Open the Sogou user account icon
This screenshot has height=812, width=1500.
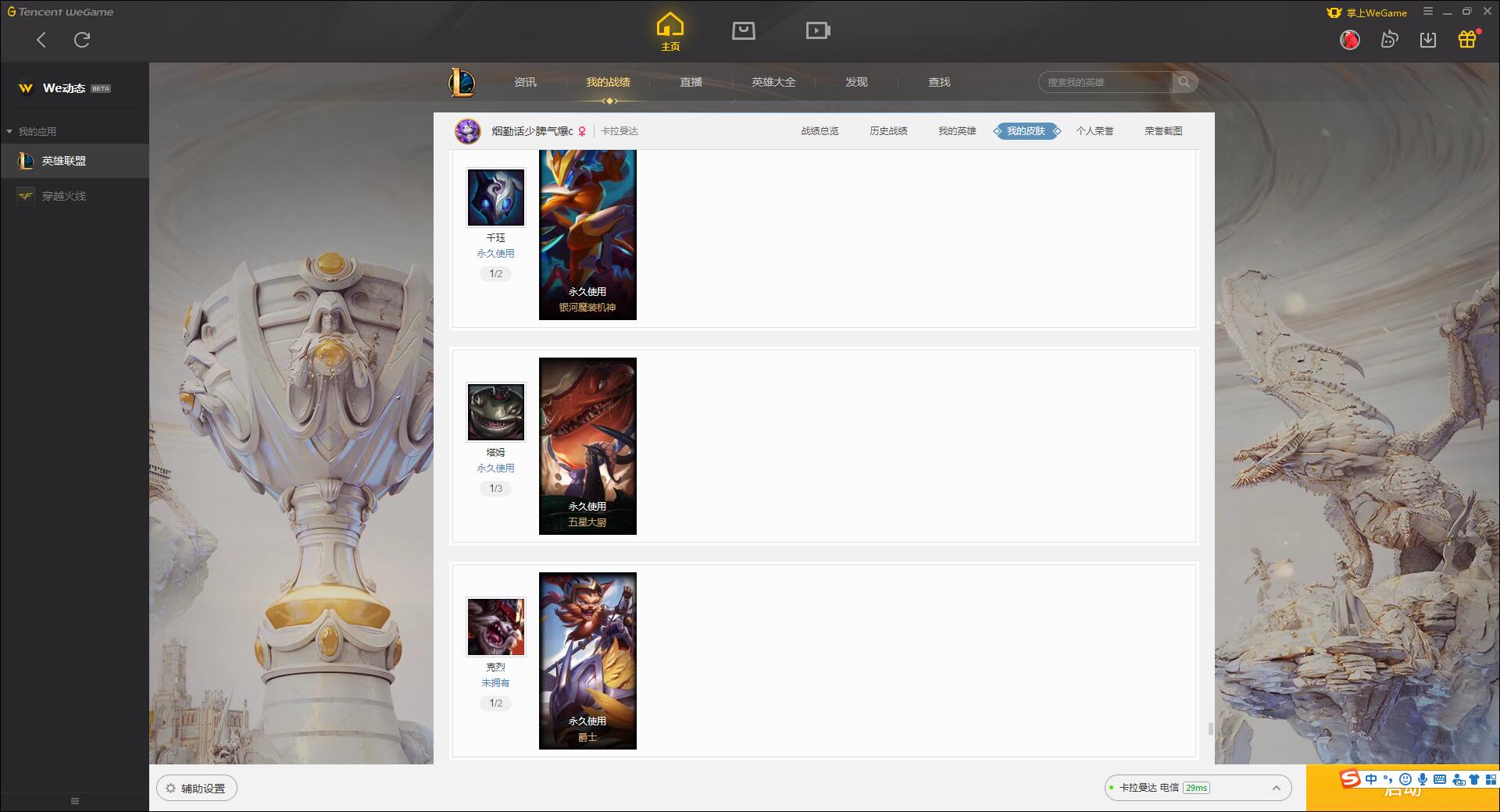(1459, 779)
